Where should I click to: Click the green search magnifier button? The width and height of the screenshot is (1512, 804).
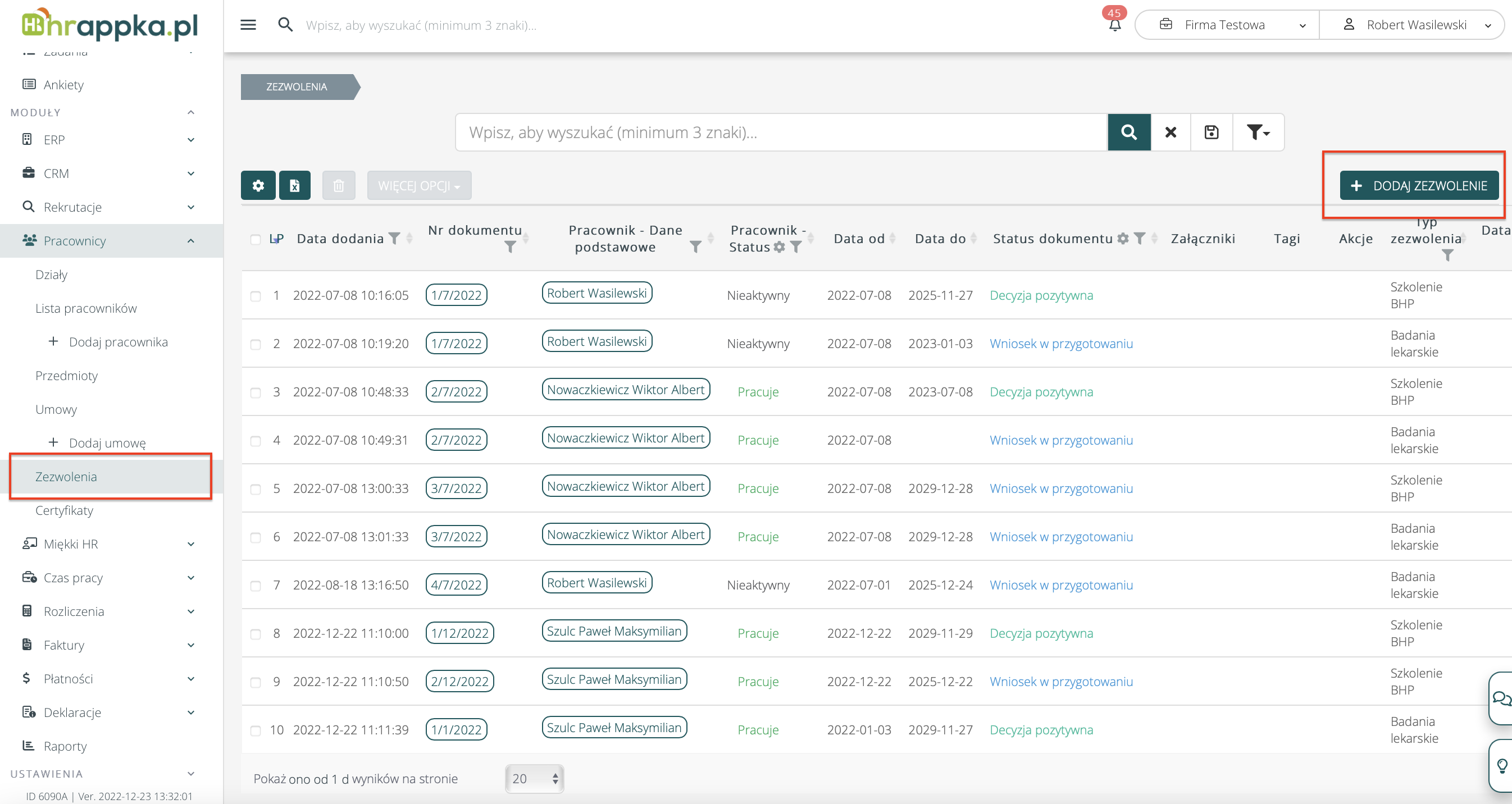[1129, 132]
